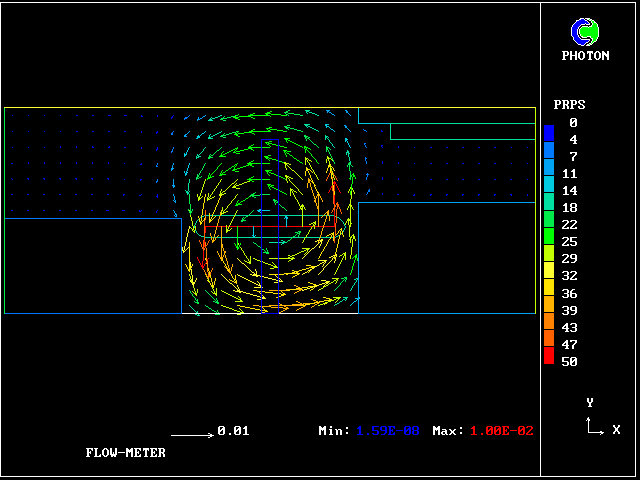This screenshot has width=640, height=480.
Task: Click the PHOTON logo icon
Action: point(585,32)
